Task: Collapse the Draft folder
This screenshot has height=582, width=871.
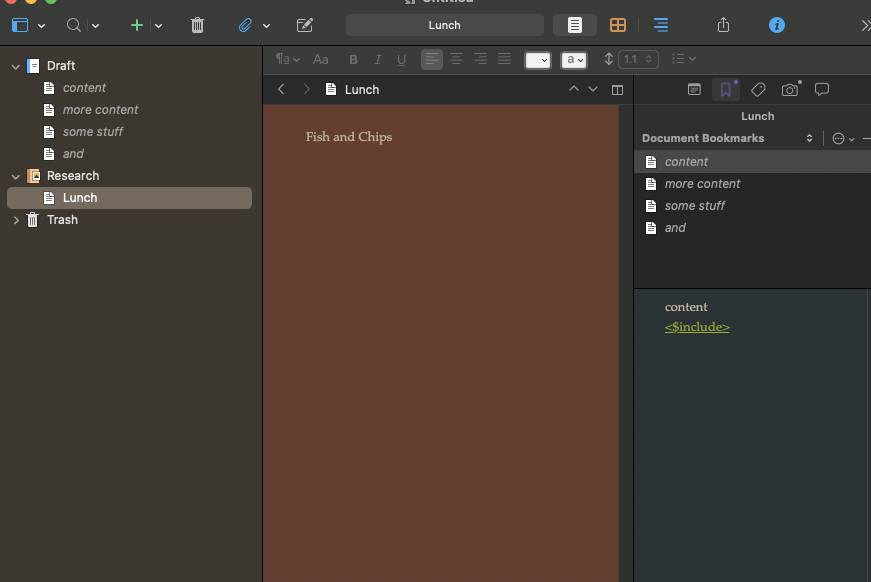Action: [16, 66]
